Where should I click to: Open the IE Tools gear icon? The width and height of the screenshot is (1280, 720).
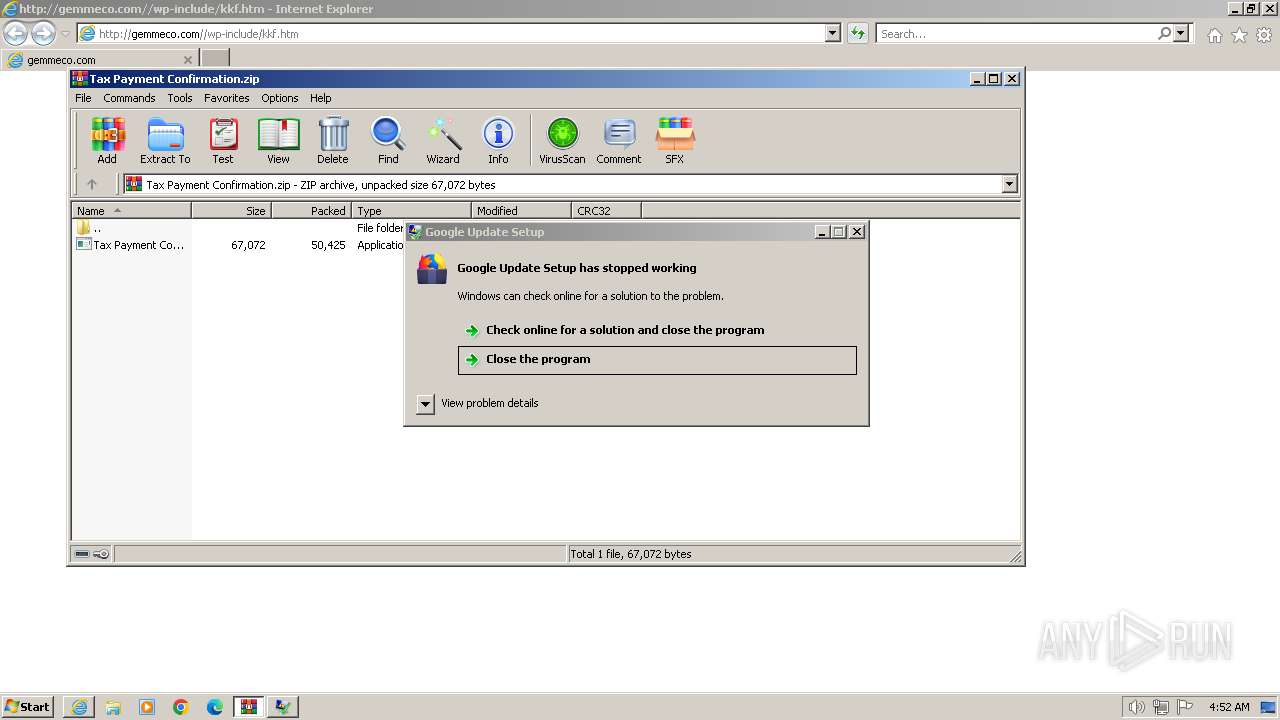click(x=1264, y=35)
